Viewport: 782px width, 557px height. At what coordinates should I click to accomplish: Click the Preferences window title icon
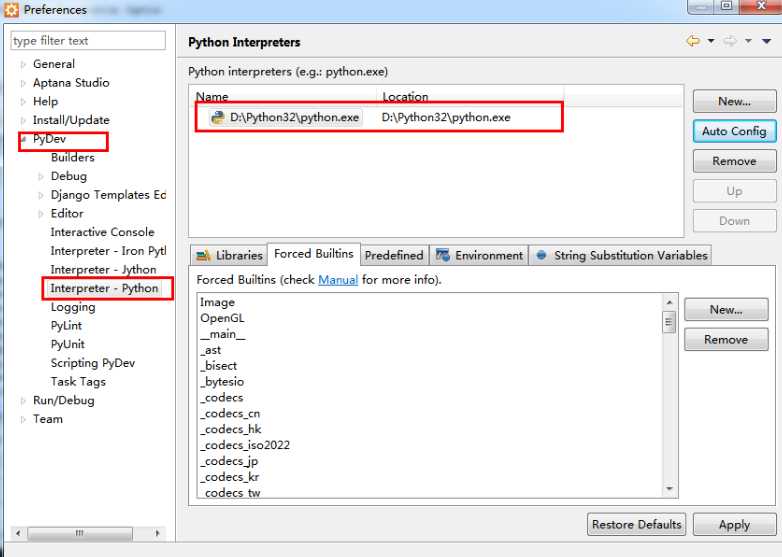click(x=11, y=9)
